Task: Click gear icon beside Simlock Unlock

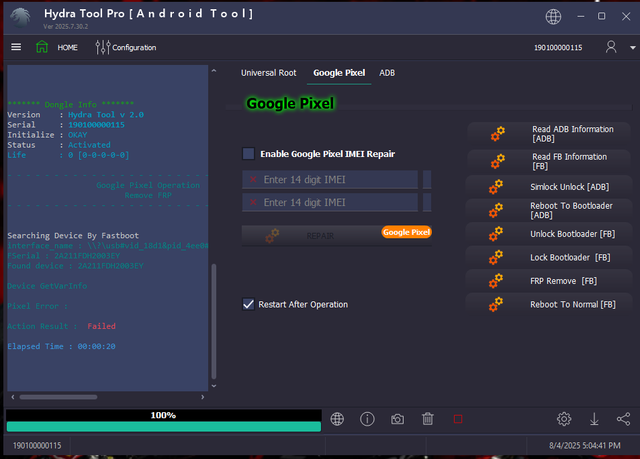Action: [496, 187]
